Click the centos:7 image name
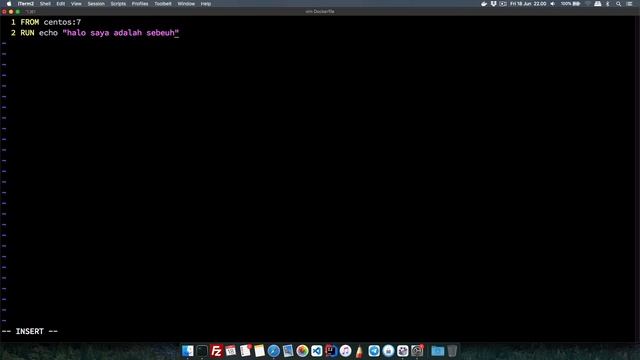Viewport: 640px width, 360px height. pos(62,22)
